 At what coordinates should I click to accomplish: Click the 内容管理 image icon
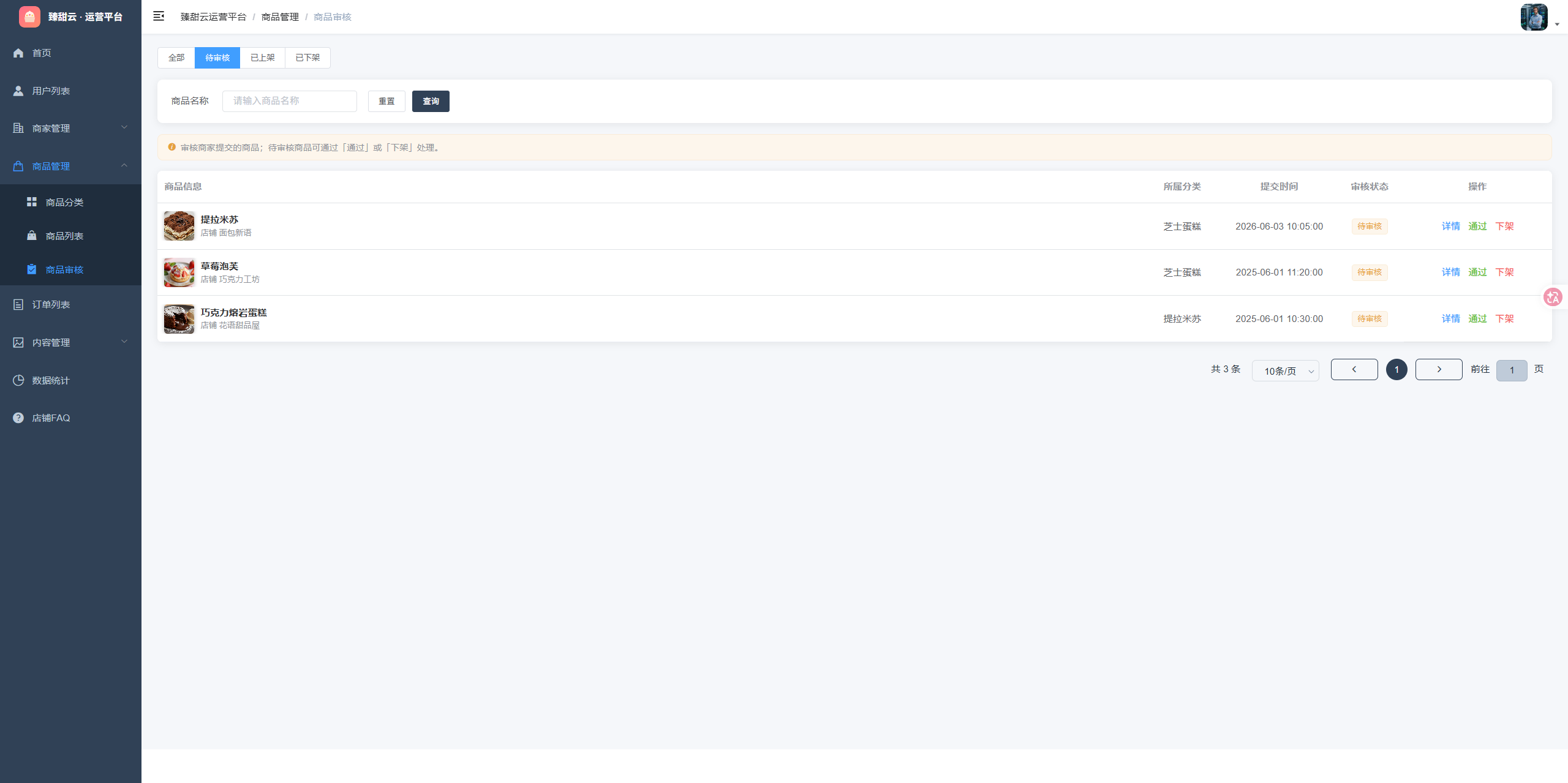click(18, 342)
